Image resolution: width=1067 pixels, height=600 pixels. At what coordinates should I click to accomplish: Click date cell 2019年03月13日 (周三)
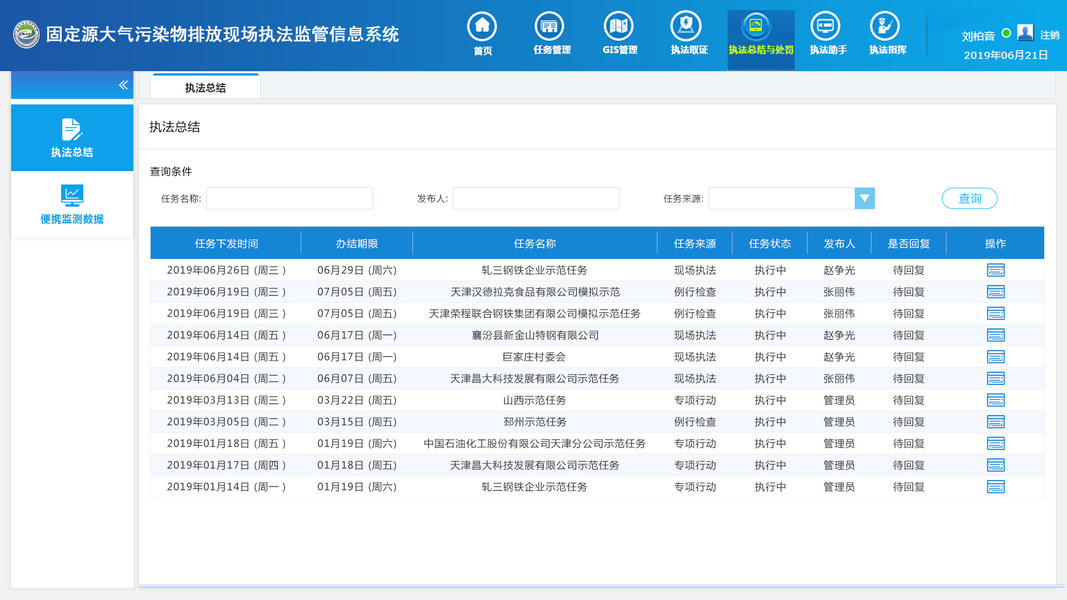(226, 401)
